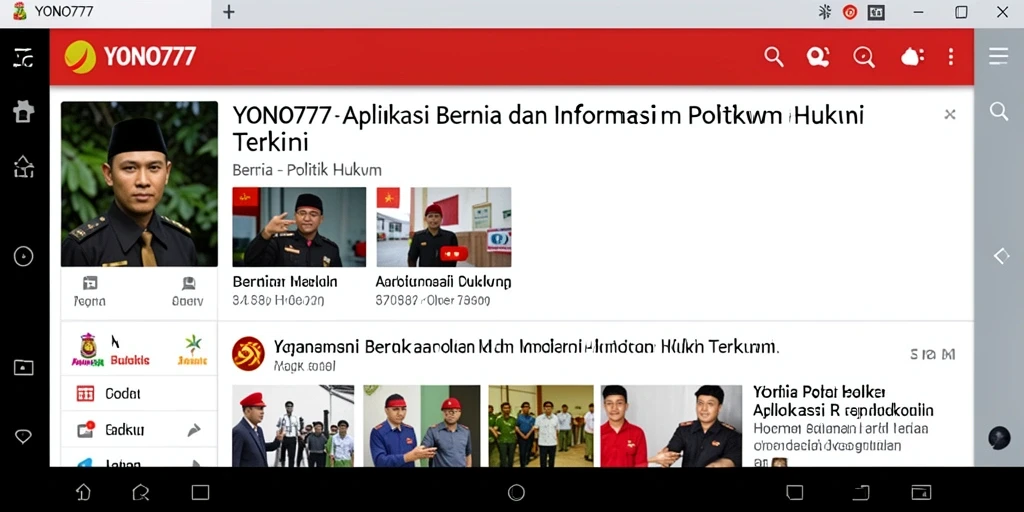Click the dark square icon in title bar
The width and height of the screenshot is (1024, 512).
(x=876, y=12)
